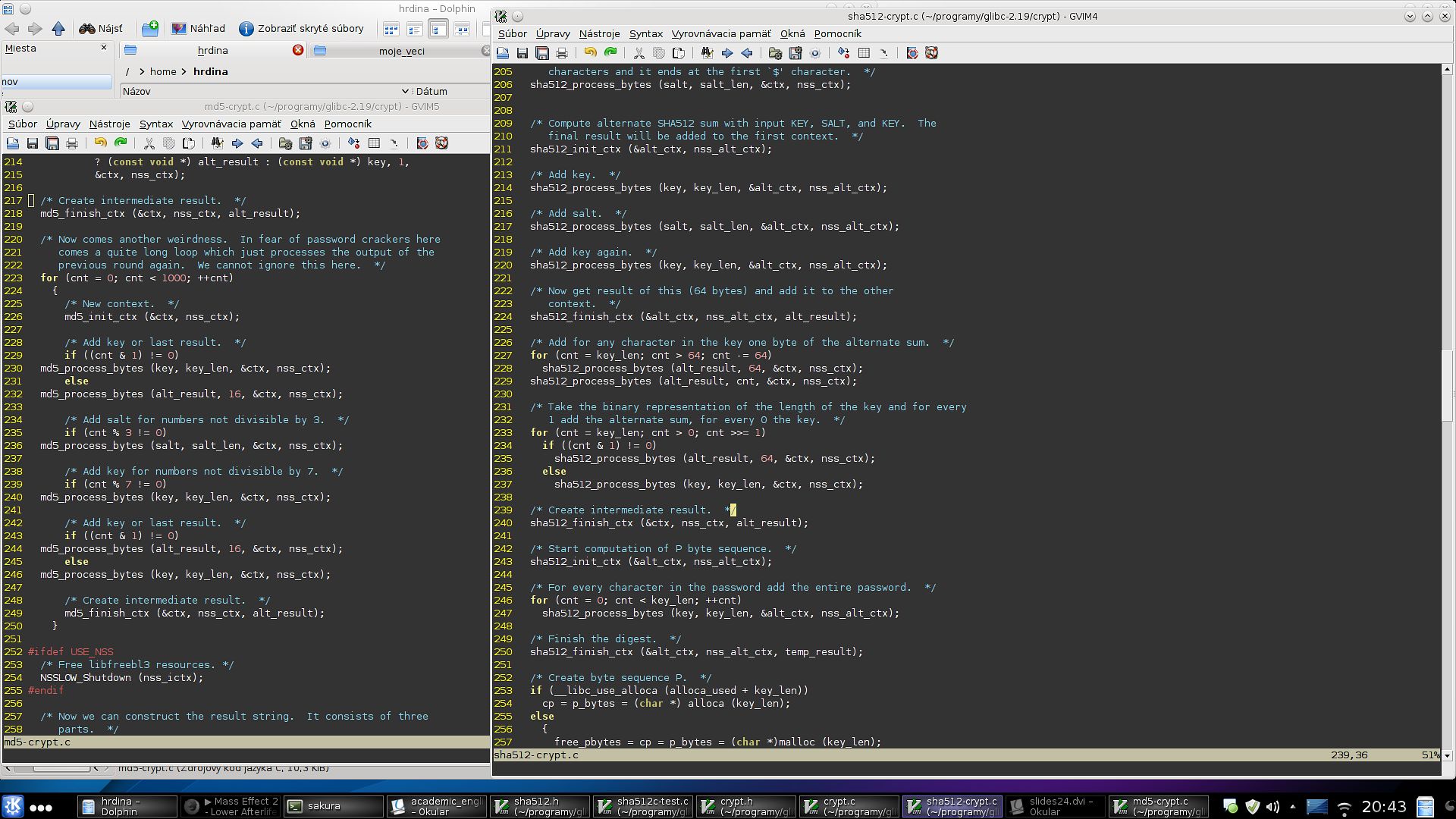Toggle Zobraziť skryté súbory in Dolphin
The image size is (1456, 819).
301,29
